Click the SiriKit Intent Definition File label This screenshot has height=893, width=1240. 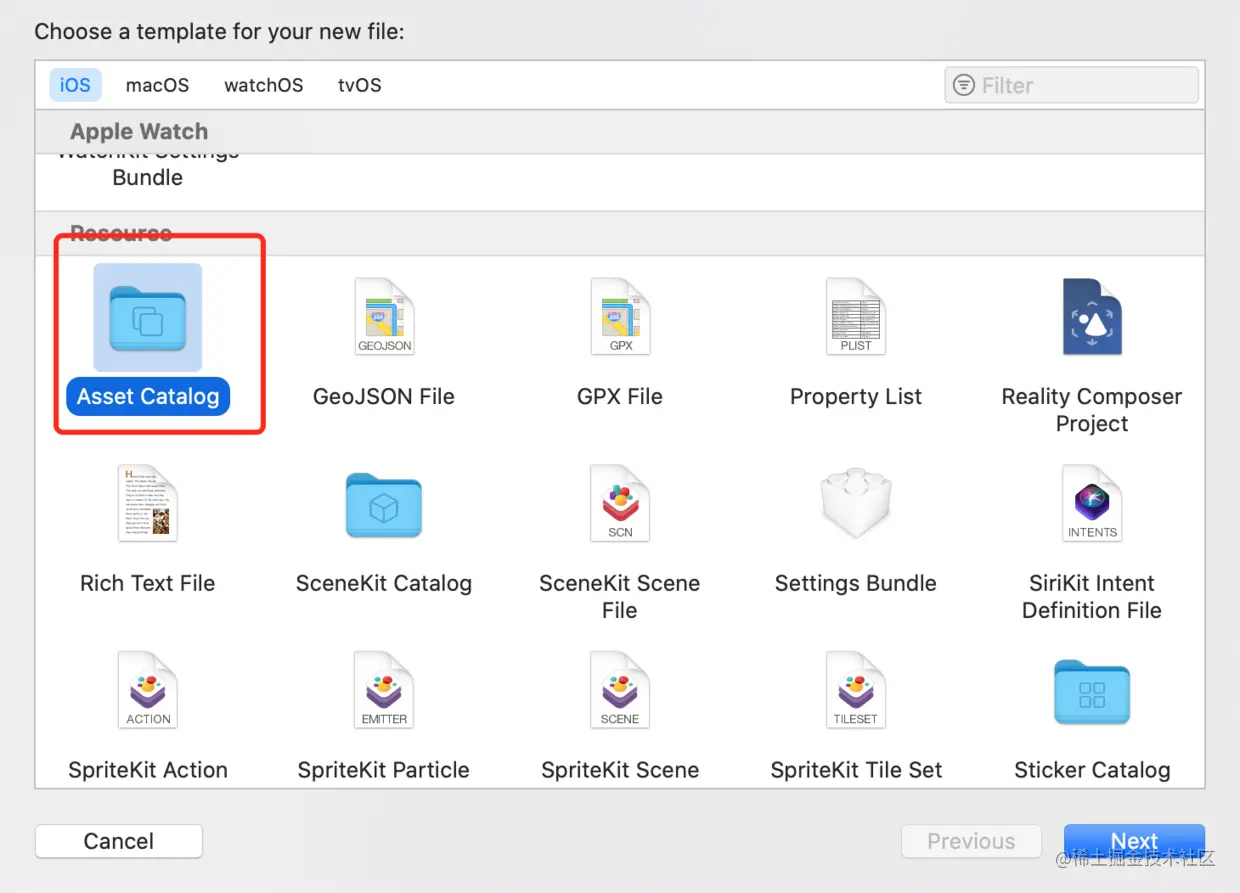(1092, 597)
